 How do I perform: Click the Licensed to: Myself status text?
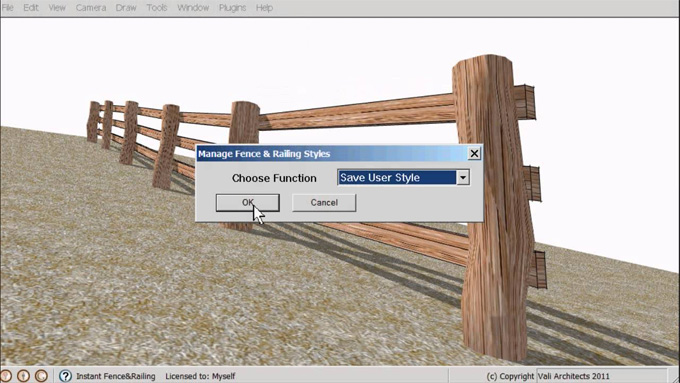(x=200, y=376)
